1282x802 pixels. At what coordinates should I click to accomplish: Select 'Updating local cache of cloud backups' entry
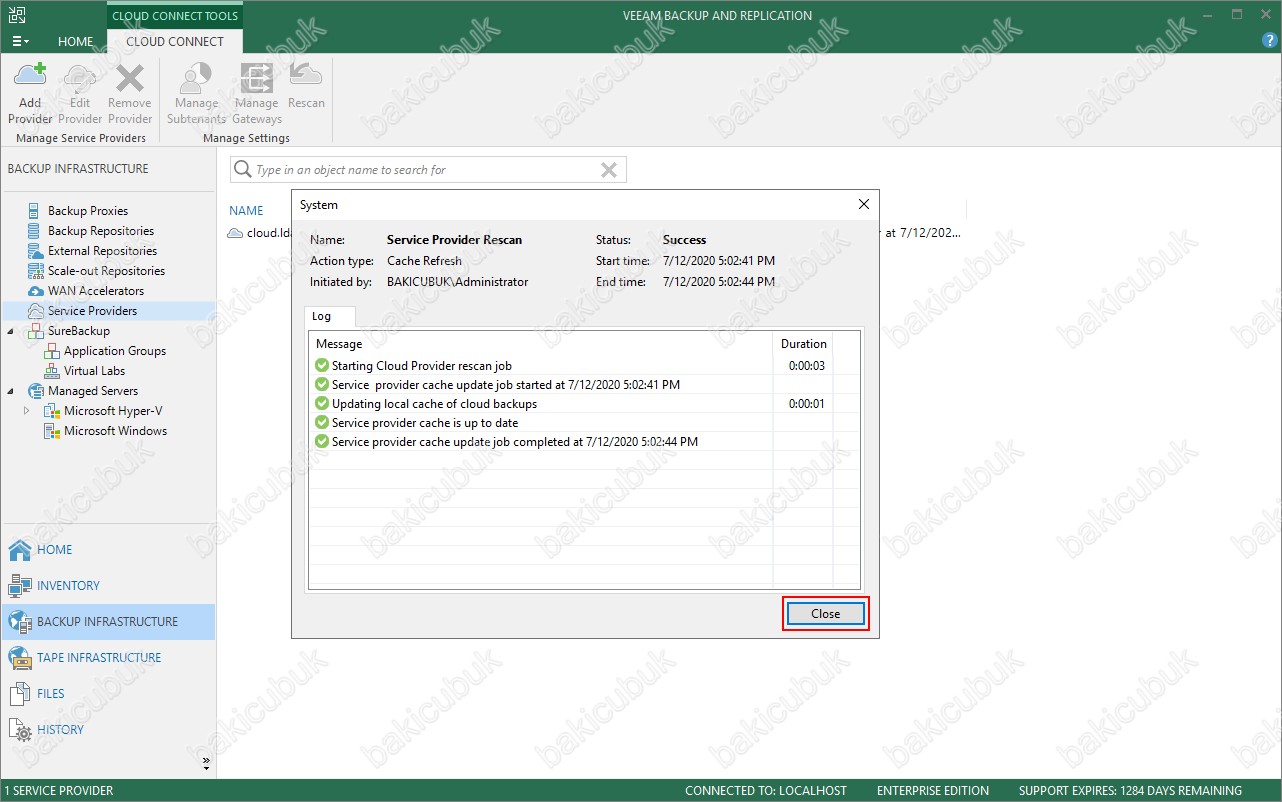click(x=434, y=404)
